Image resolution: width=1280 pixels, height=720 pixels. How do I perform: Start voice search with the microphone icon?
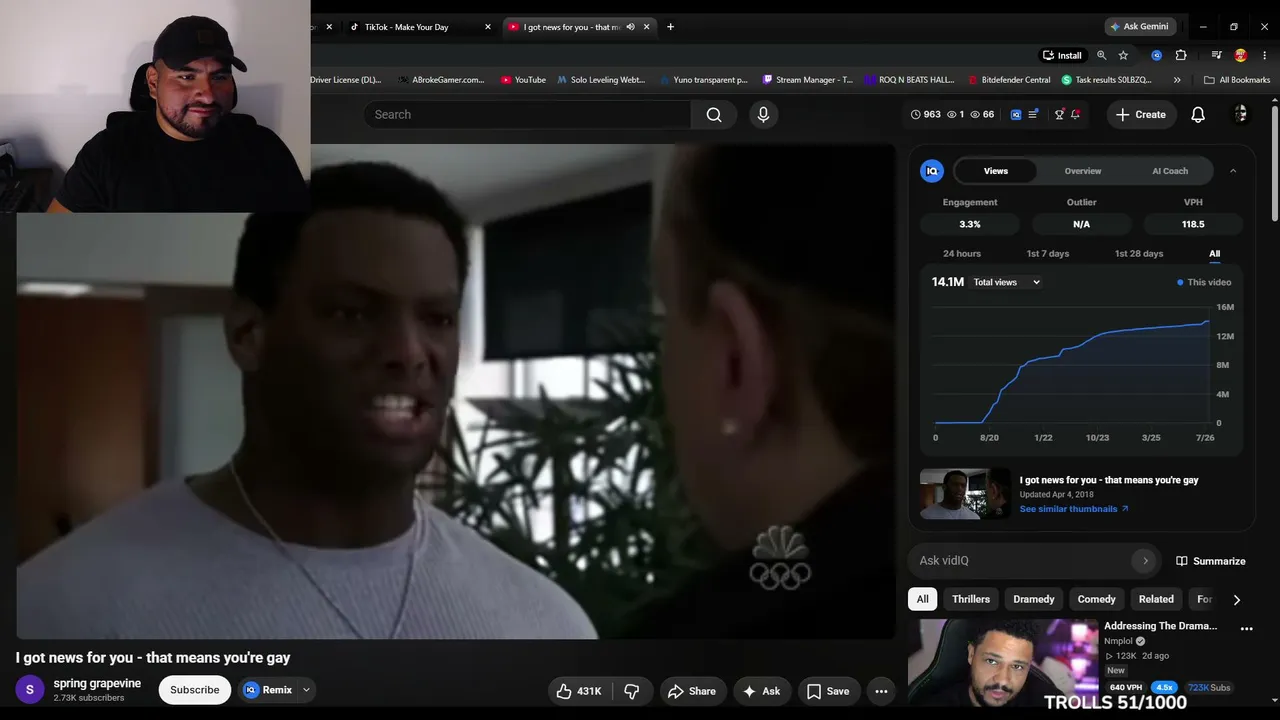763,115
